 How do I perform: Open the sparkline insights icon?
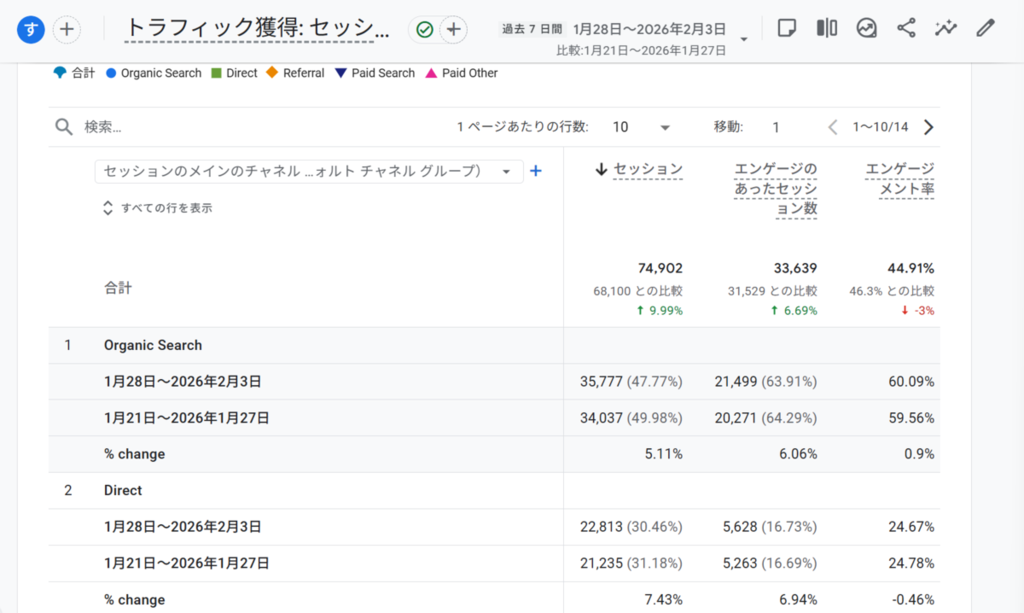(946, 28)
